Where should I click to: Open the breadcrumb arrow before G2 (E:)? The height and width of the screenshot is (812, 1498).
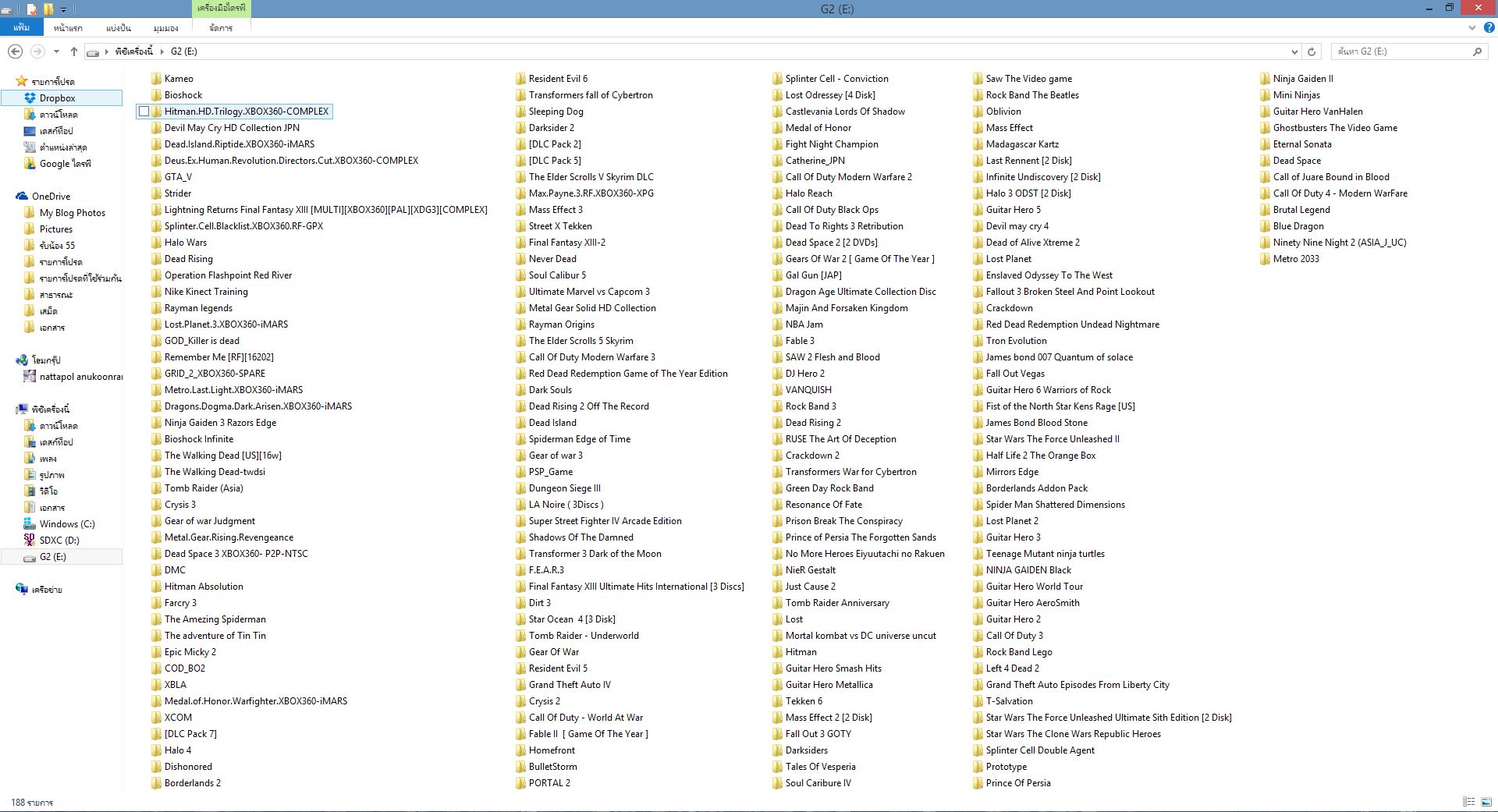click(x=162, y=51)
